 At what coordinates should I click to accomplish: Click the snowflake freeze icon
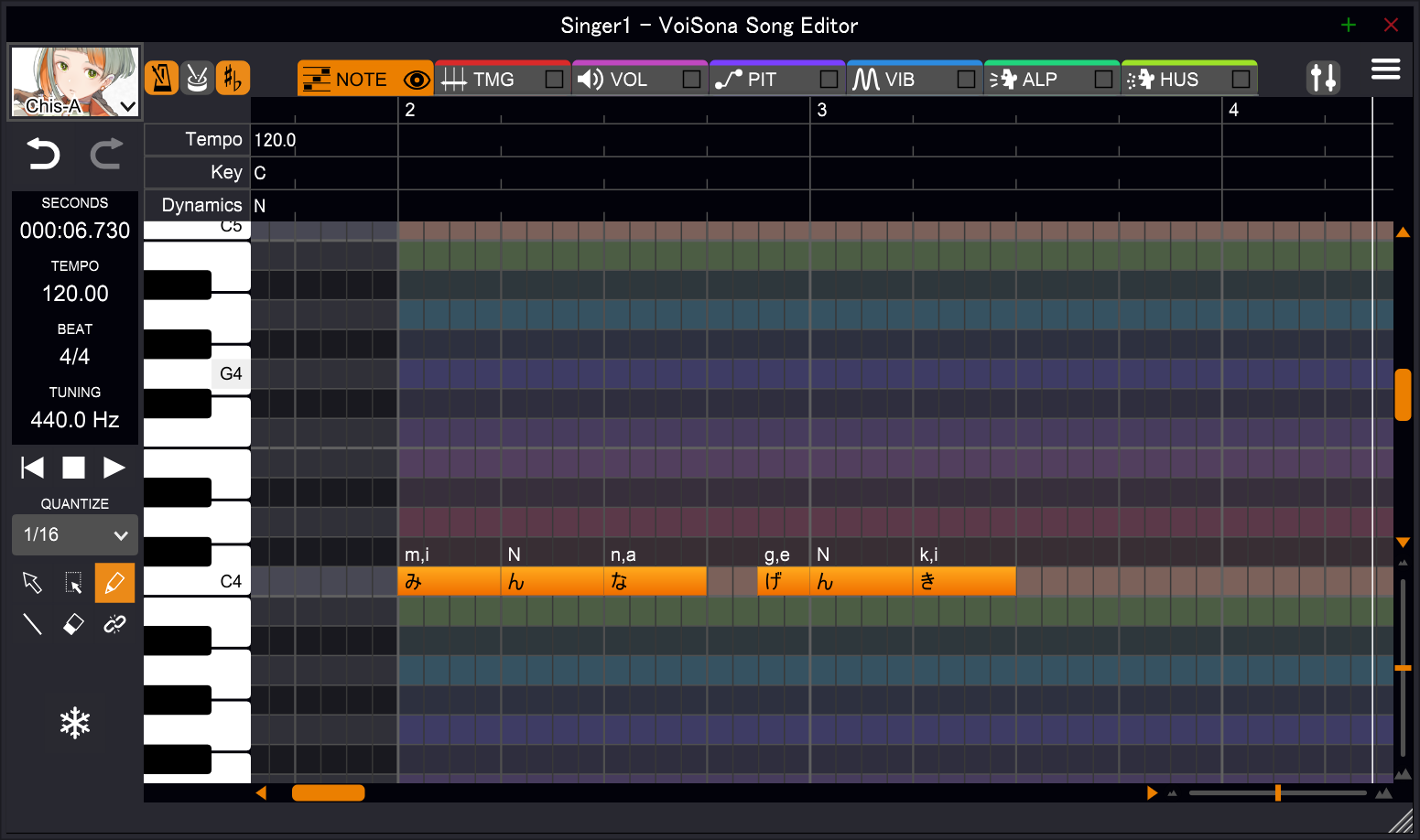pyautogui.click(x=75, y=724)
